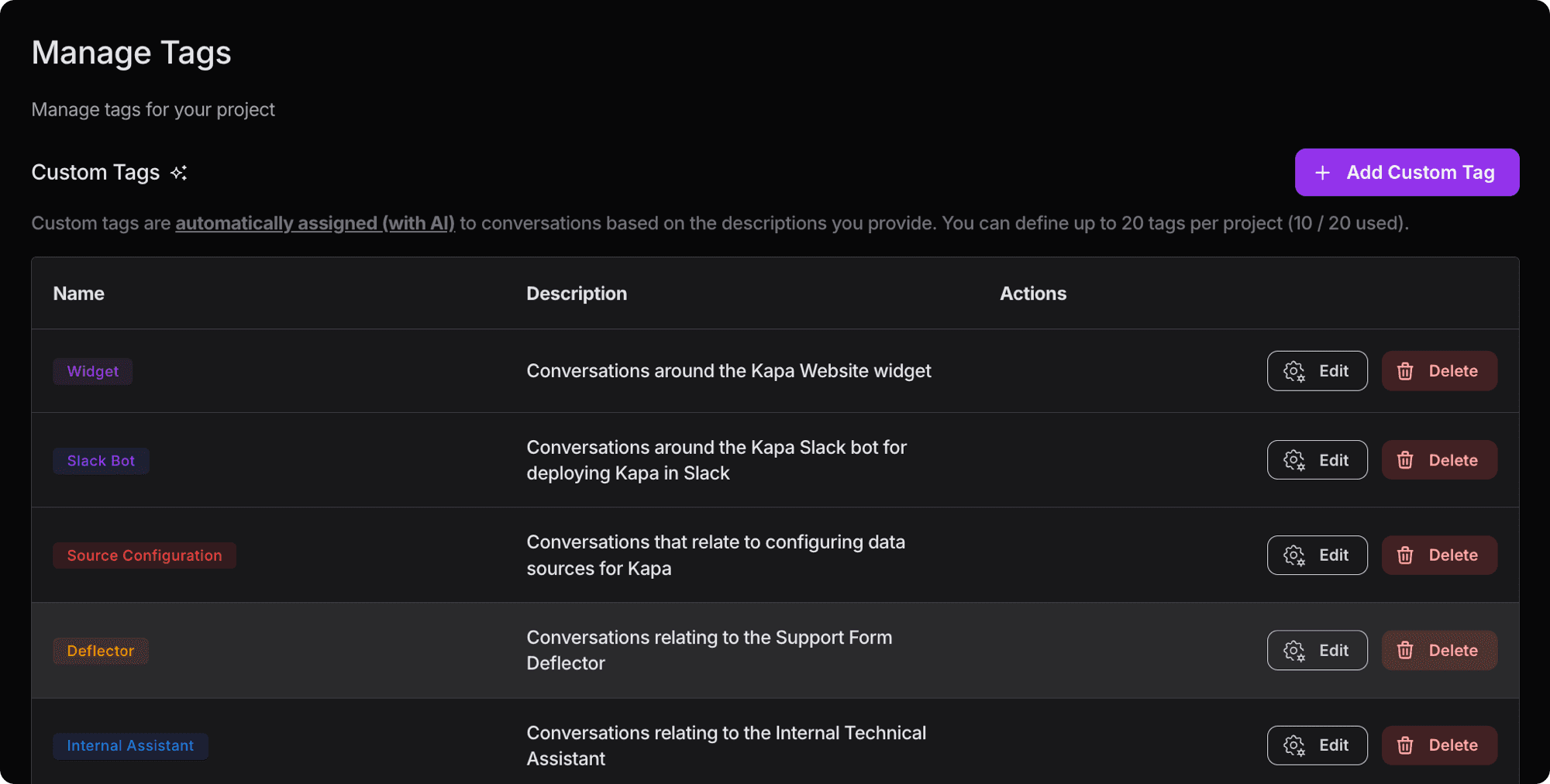This screenshot has height=784, width=1550.
Task: Select the purple Widget tag badge
Action: (93, 372)
